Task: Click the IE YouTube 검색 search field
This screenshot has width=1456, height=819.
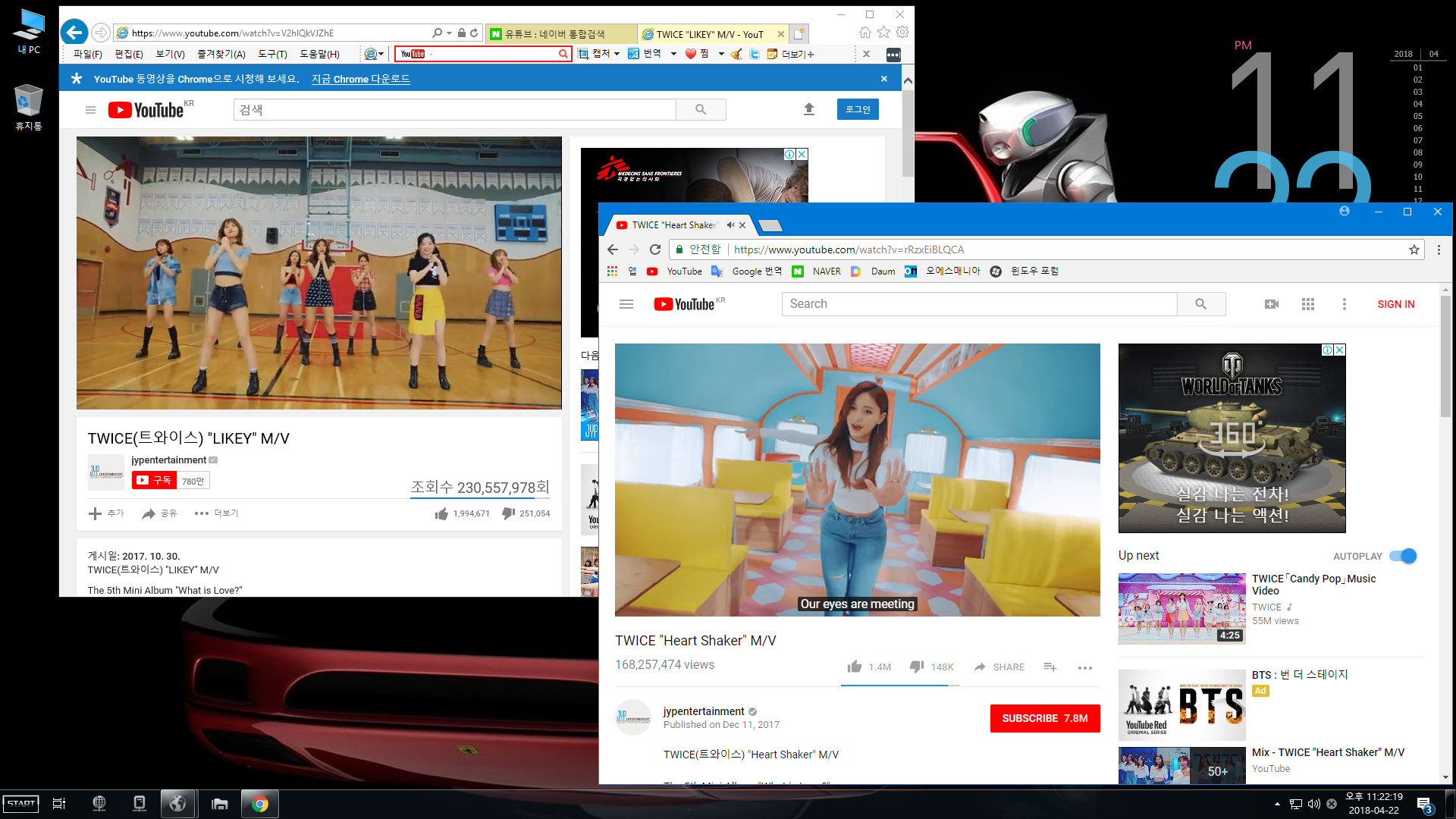Action: (x=454, y=110)
